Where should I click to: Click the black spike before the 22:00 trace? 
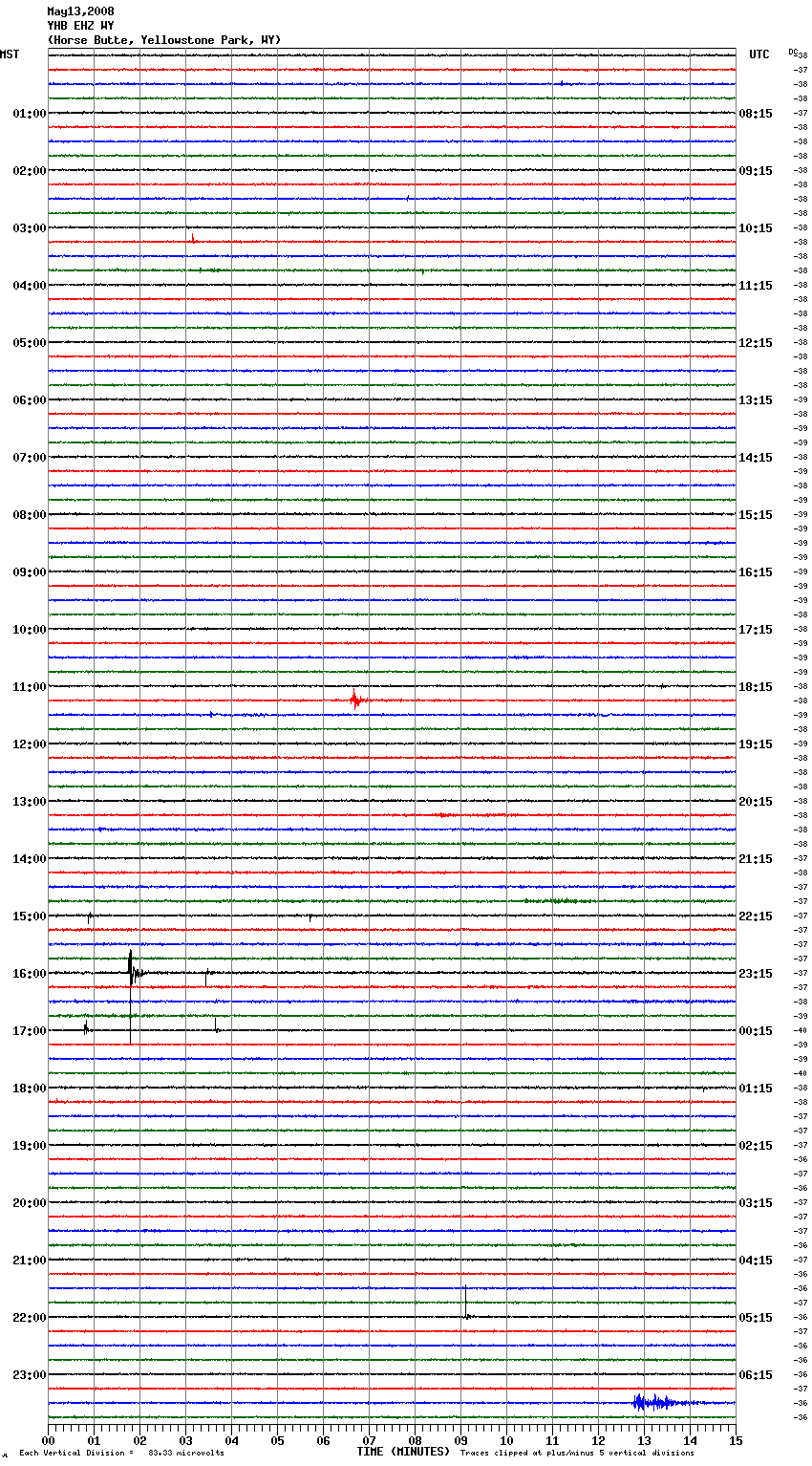pyautogui.click(x=465, y=1303)
